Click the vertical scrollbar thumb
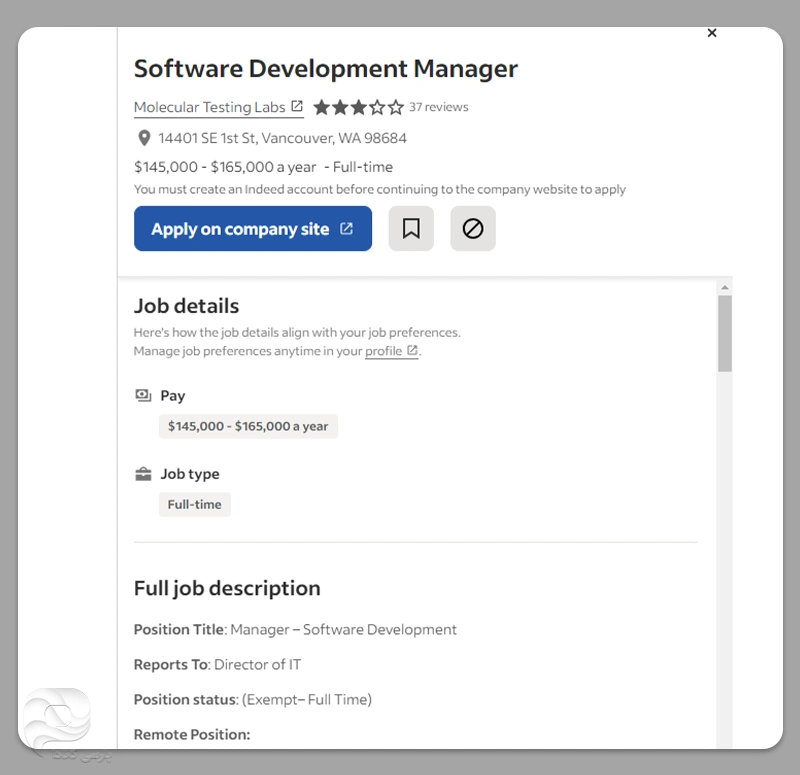This screenshot has width=800, height=775. point(724,333)
